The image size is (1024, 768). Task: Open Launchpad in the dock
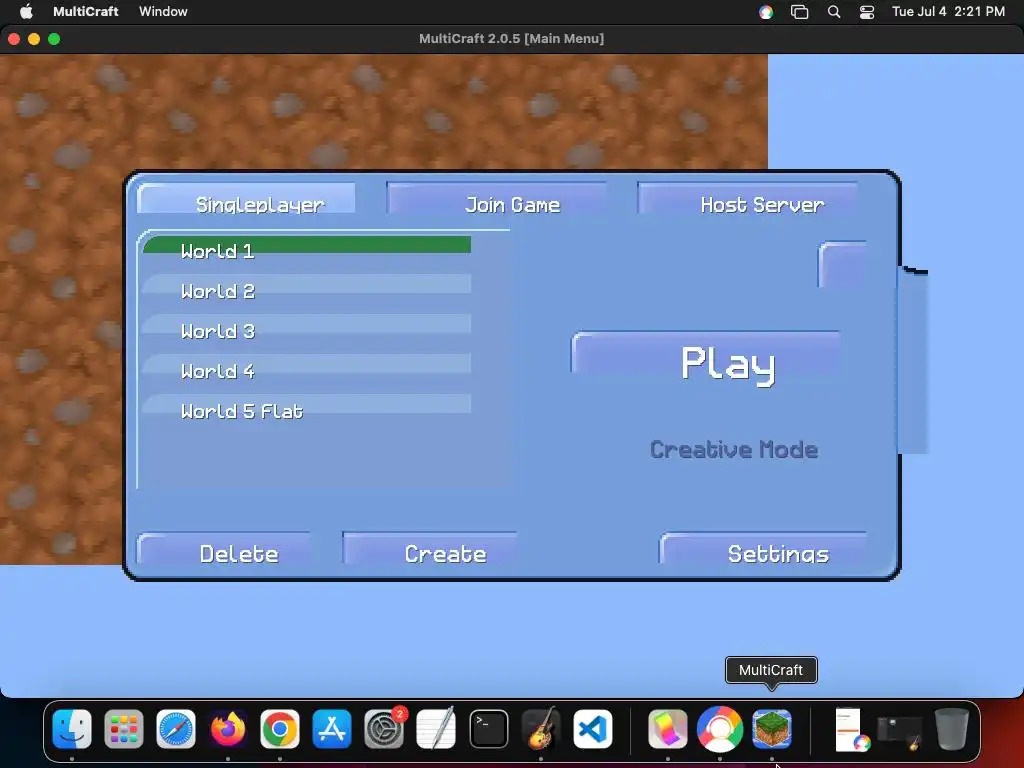pos(123,729)
